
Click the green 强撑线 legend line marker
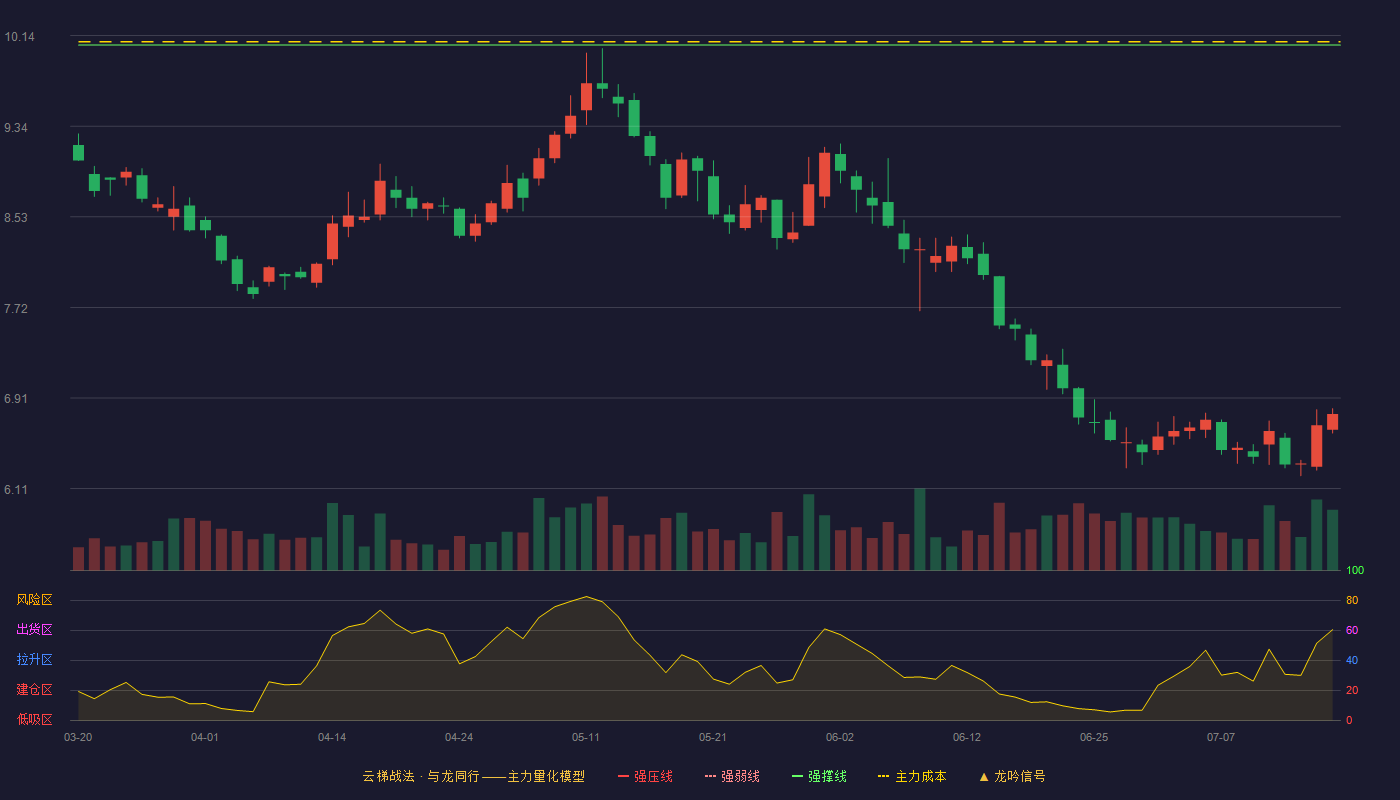pos(797,776)
